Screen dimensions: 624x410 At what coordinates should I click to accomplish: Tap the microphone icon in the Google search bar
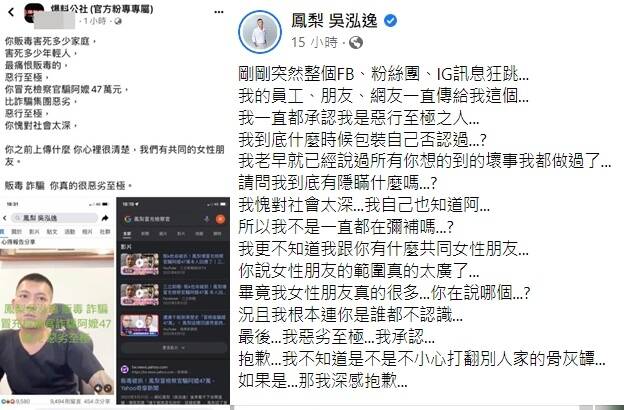[x=207, y=219]
